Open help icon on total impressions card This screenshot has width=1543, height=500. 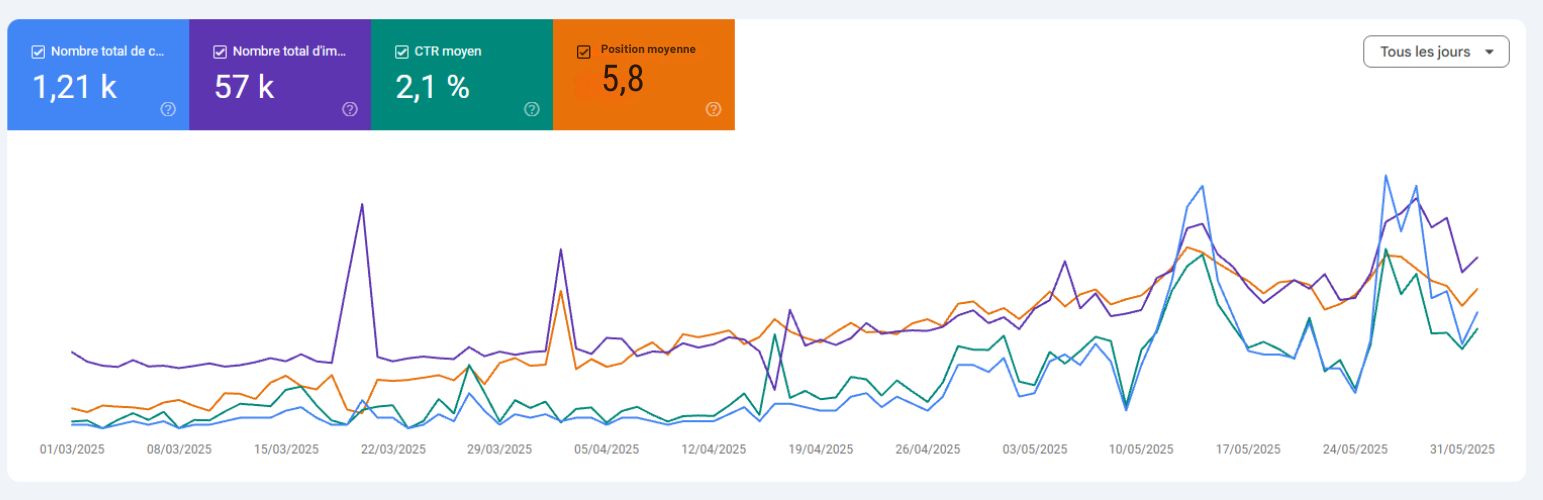pyautogui.click(x=350, y=109)
